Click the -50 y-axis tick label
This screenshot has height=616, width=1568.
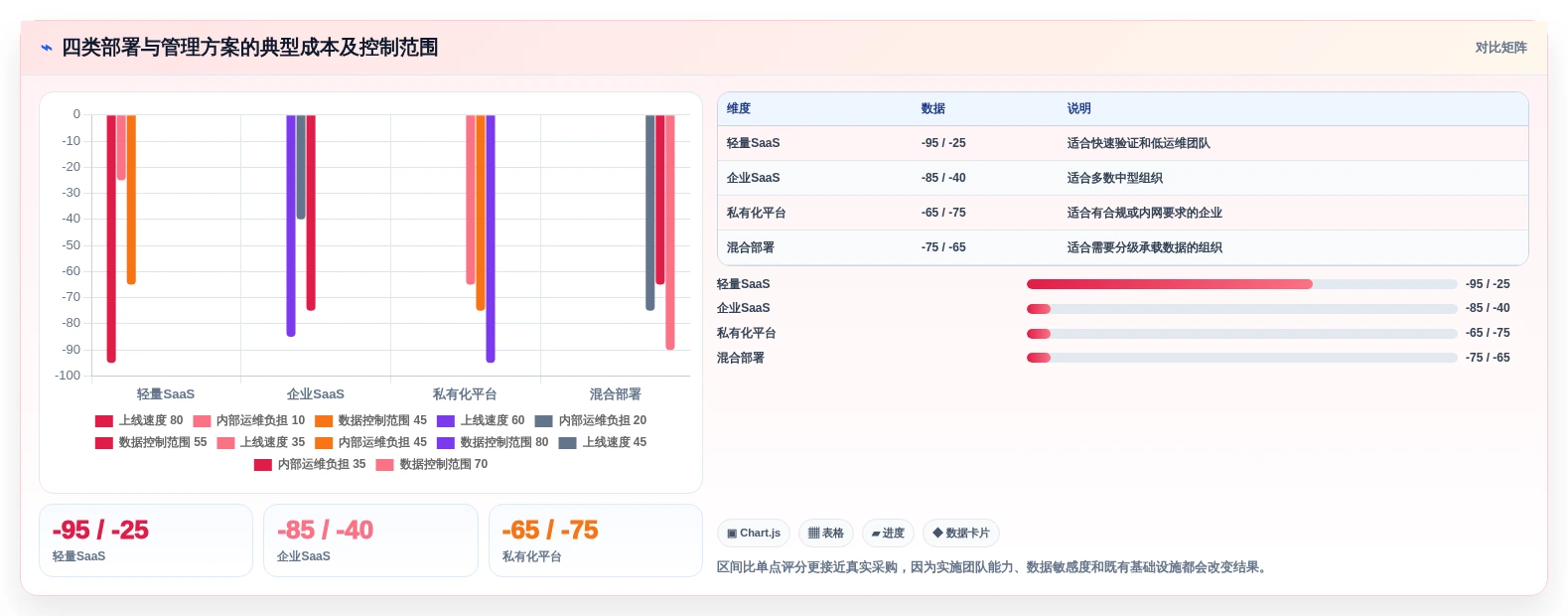(x=71, y=245)
